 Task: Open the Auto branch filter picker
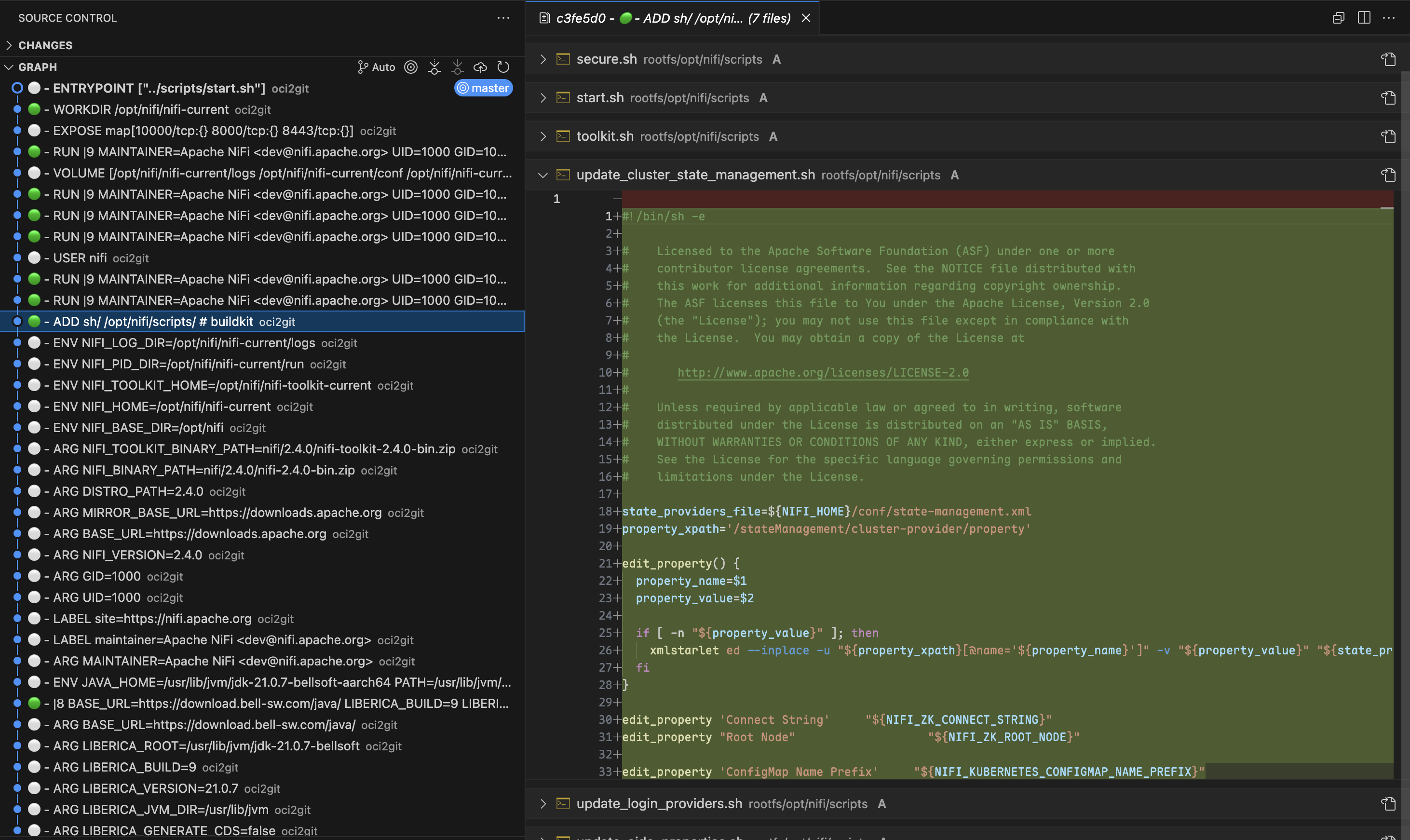(377, 68)
